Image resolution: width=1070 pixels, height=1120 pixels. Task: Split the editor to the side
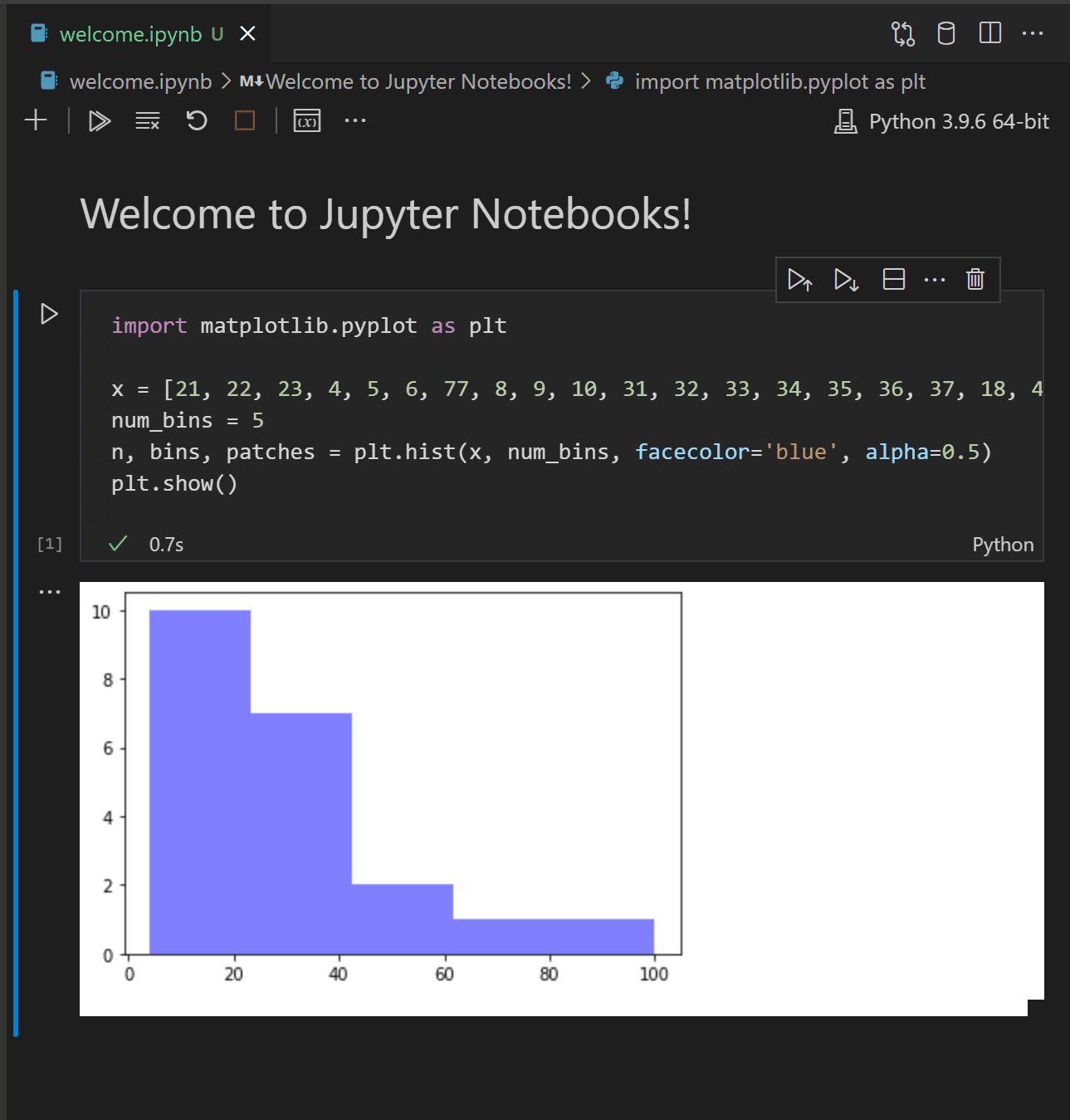coord(989,33)
